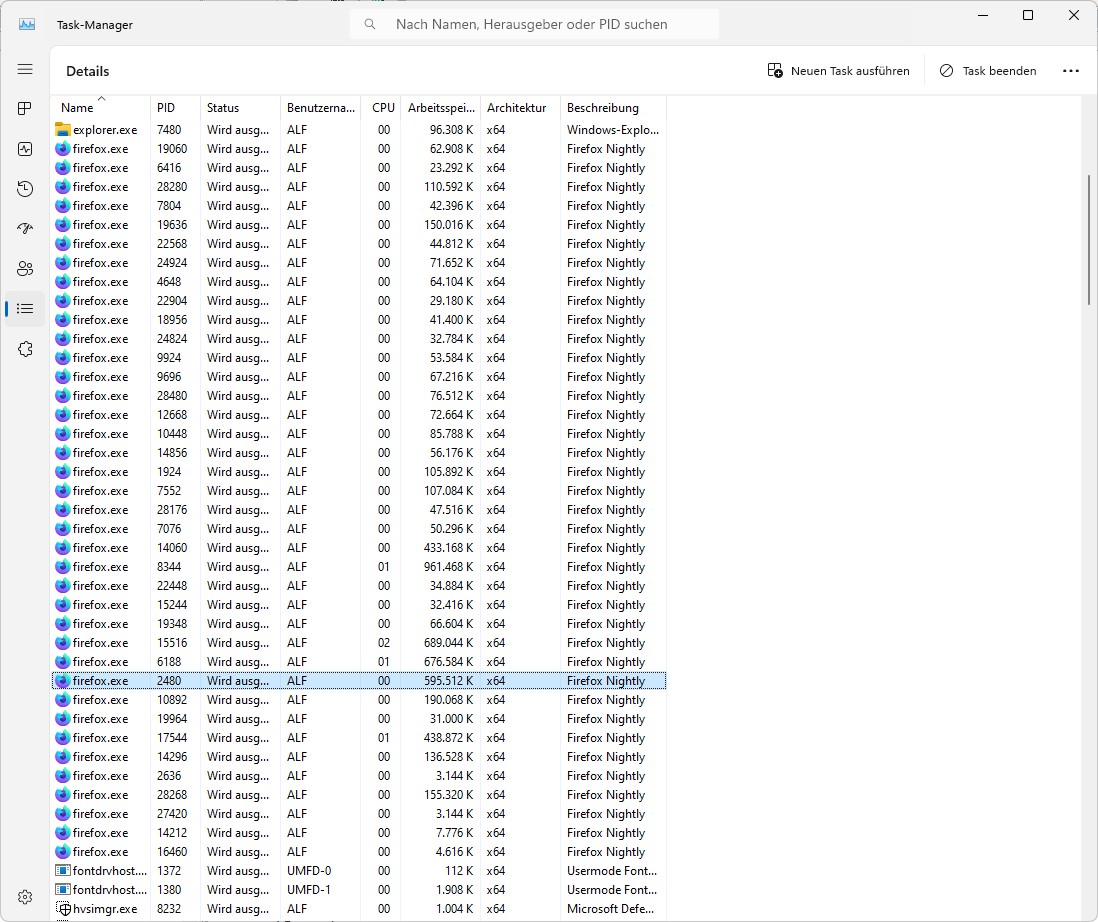Open the Startup apps page in the sidebar
Screen dimensions: 1098x922
(x=25, y=228)
